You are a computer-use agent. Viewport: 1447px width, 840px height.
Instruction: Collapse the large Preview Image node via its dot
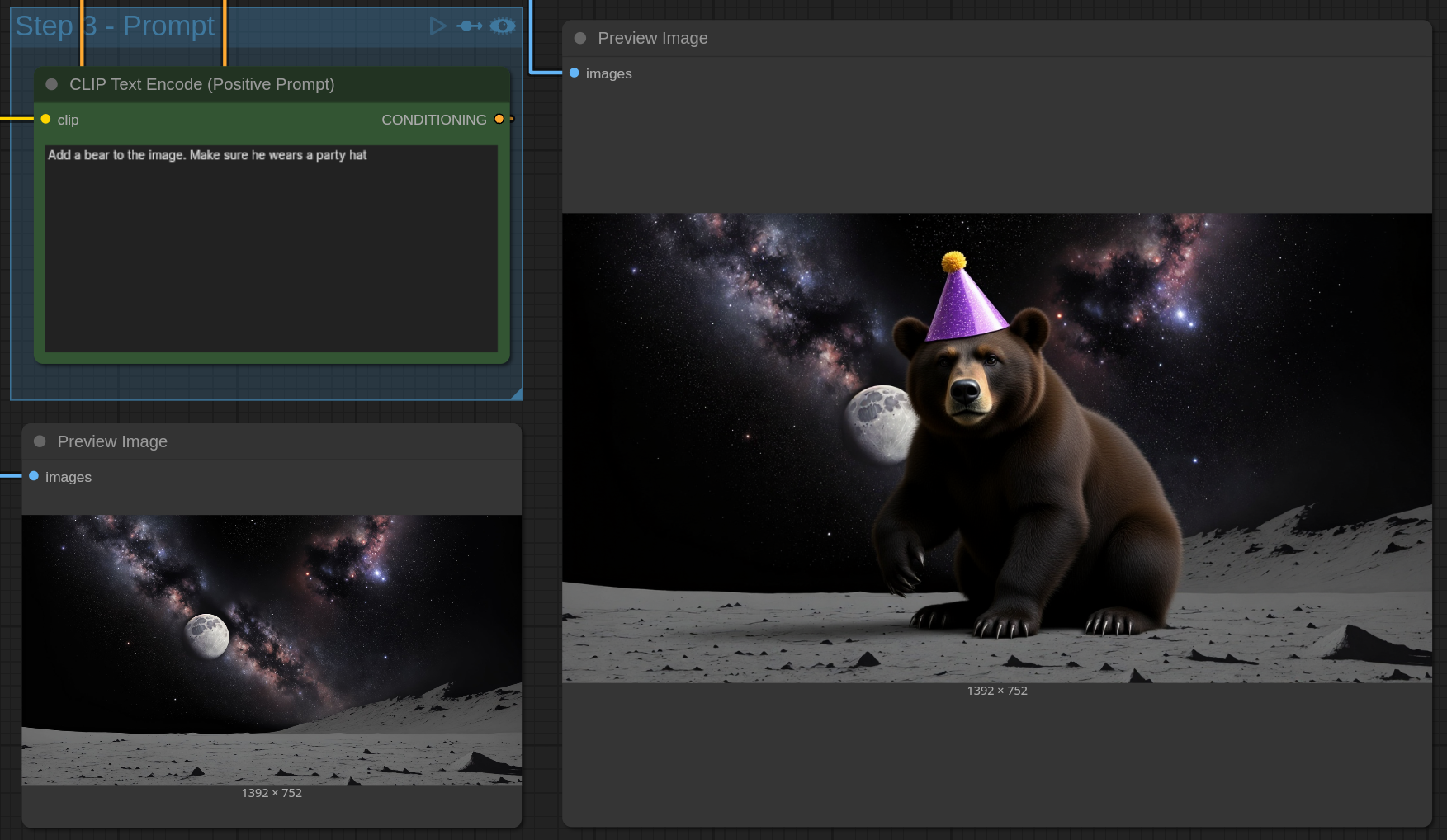click(580, 38)
